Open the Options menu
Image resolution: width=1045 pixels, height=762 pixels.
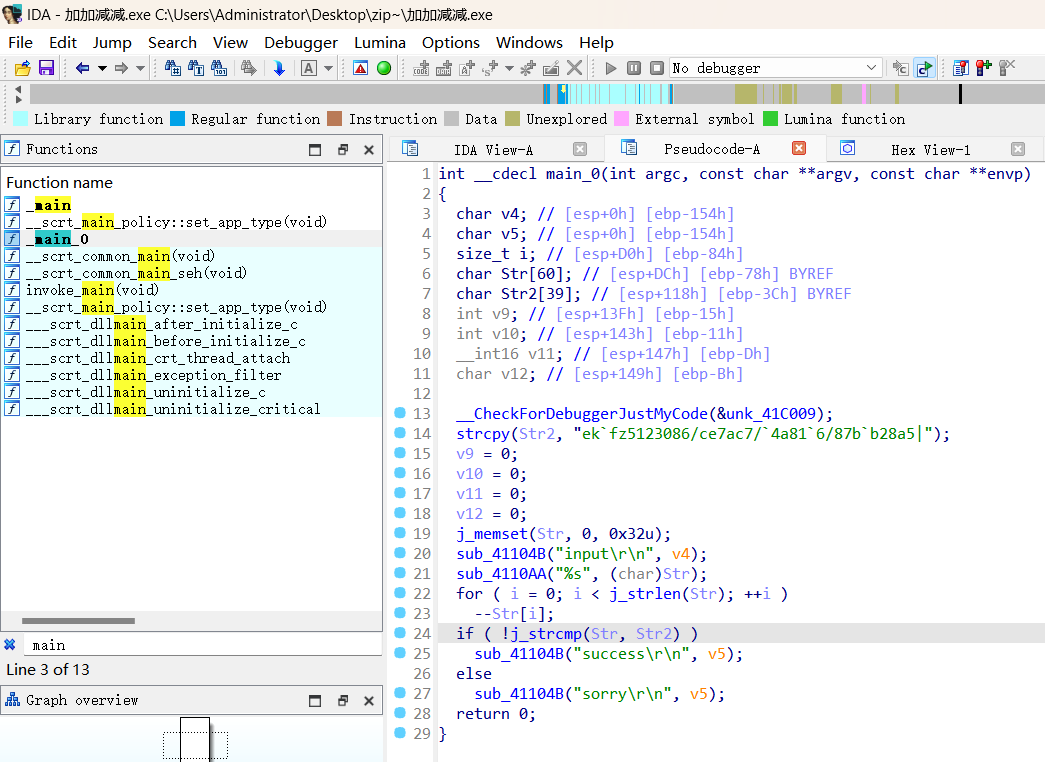point(451,43)
